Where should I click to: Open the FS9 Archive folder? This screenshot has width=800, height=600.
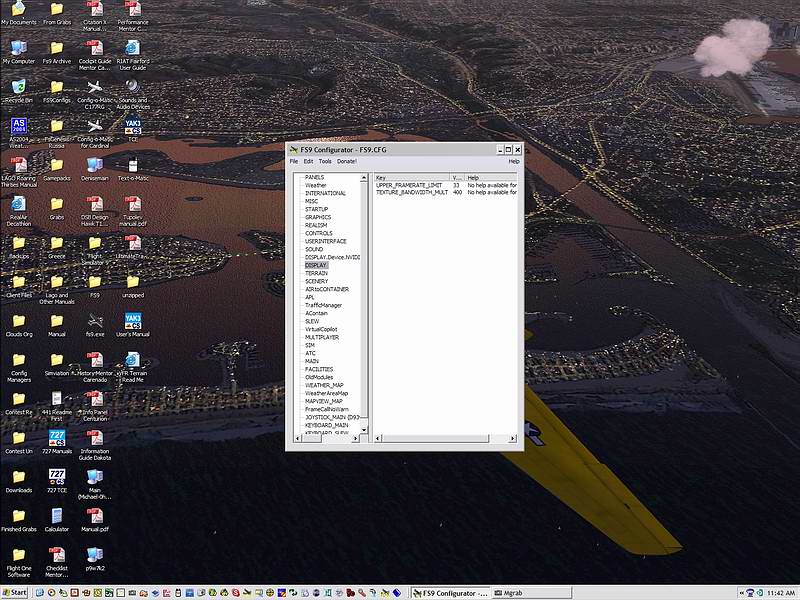[x=57, y=48]
